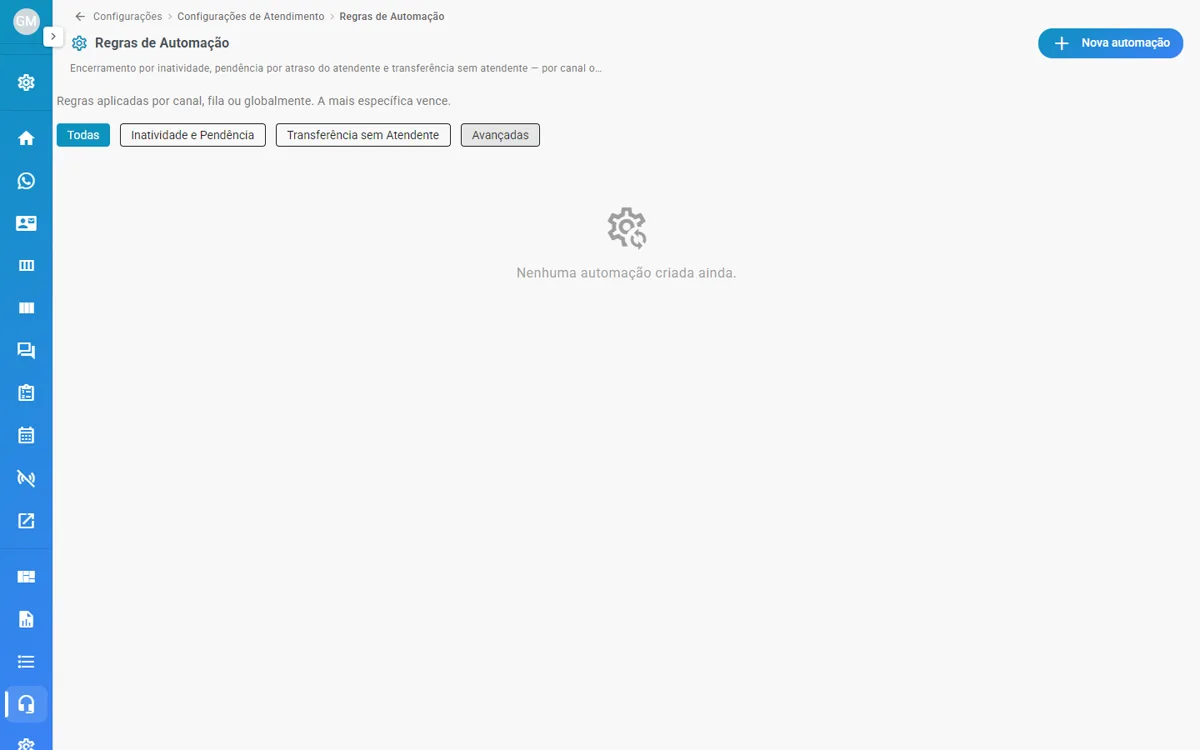Click the gear icon below the GM avatar
The width and height of the screenshot is (1200, 750).
click(x=26, y=82)
